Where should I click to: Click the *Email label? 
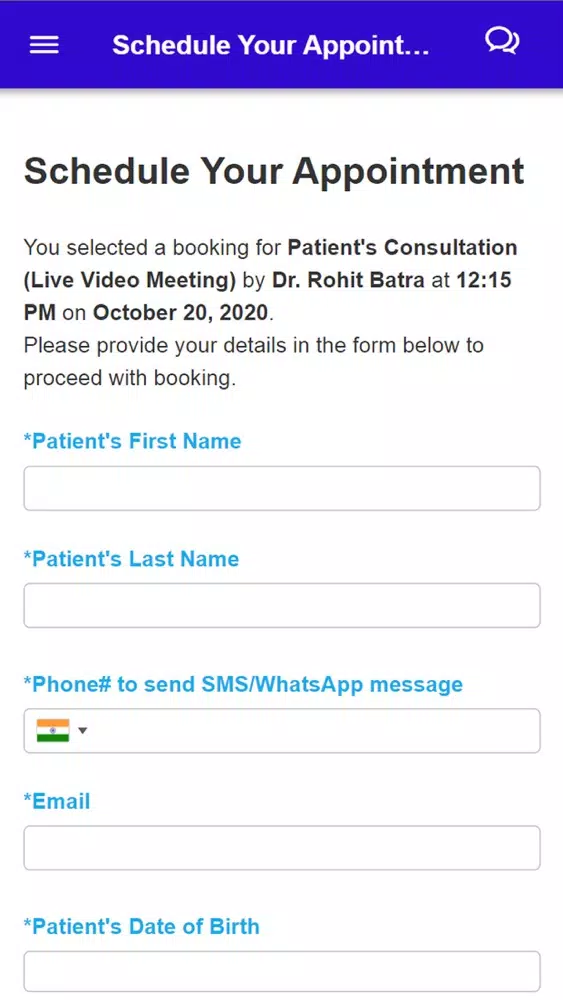[57, 802]
